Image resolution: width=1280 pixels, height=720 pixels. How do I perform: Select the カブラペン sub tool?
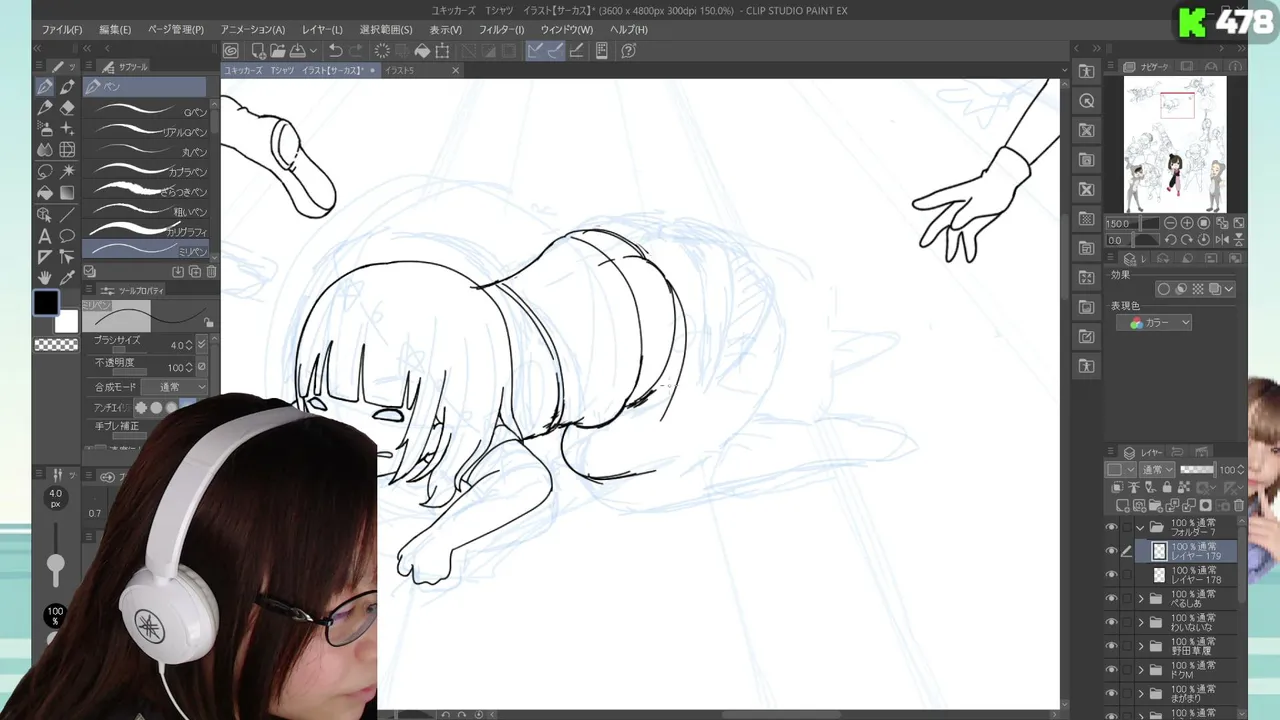[x=146, y=172]
